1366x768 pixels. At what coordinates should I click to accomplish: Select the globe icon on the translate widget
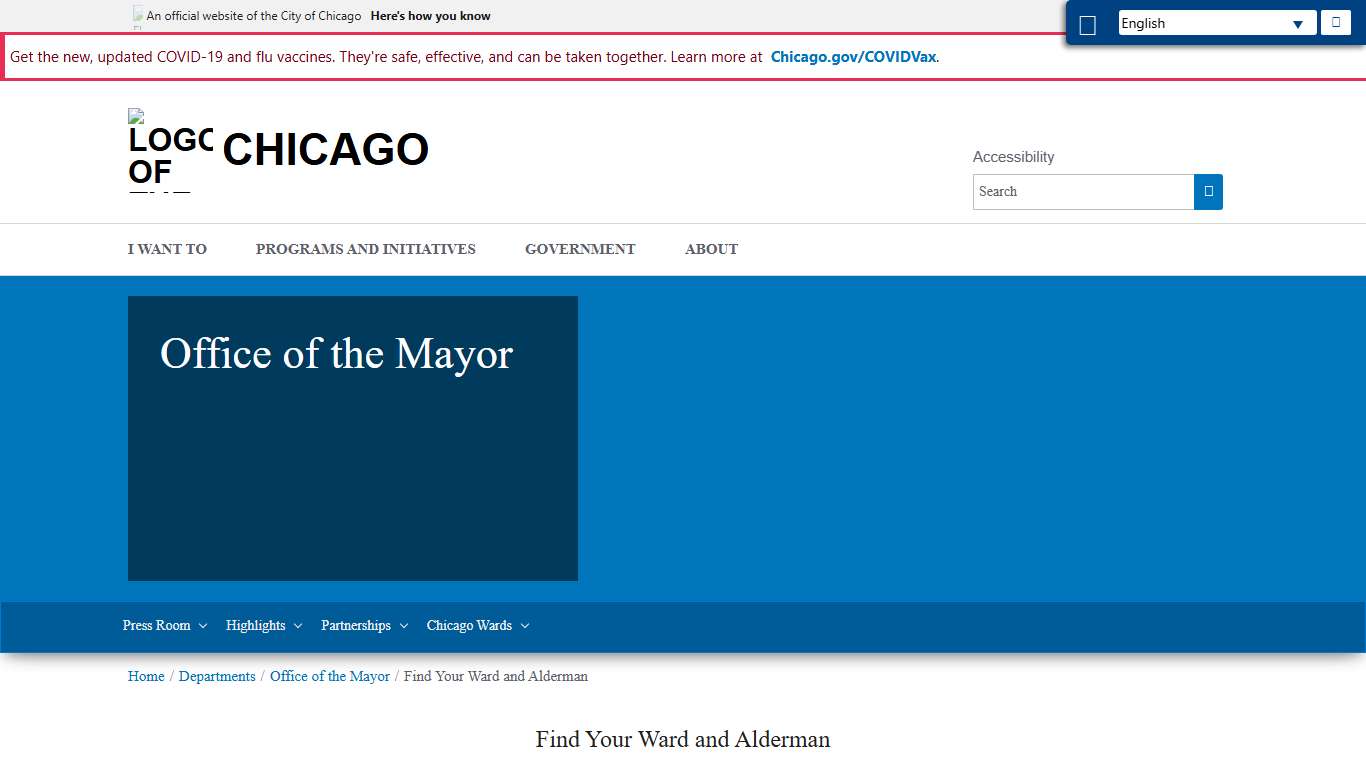coord(1088,22)
